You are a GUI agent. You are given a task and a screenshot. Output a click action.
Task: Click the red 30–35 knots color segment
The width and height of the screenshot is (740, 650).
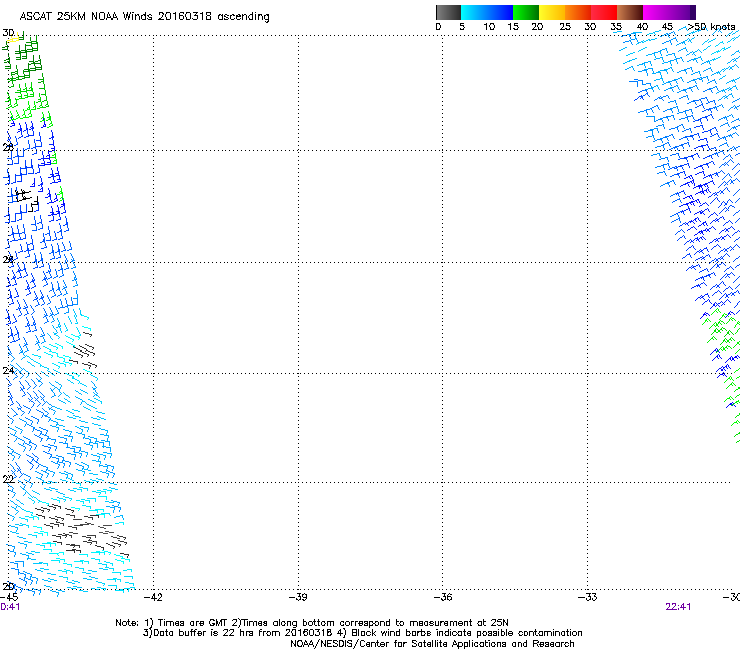click(x=604, y=12)
